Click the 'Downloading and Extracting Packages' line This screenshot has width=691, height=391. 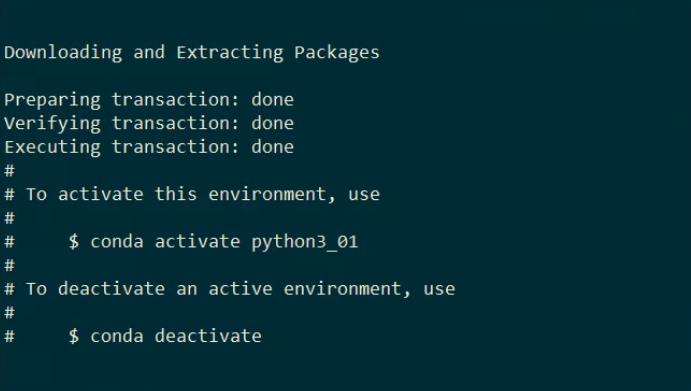point(192,52)
